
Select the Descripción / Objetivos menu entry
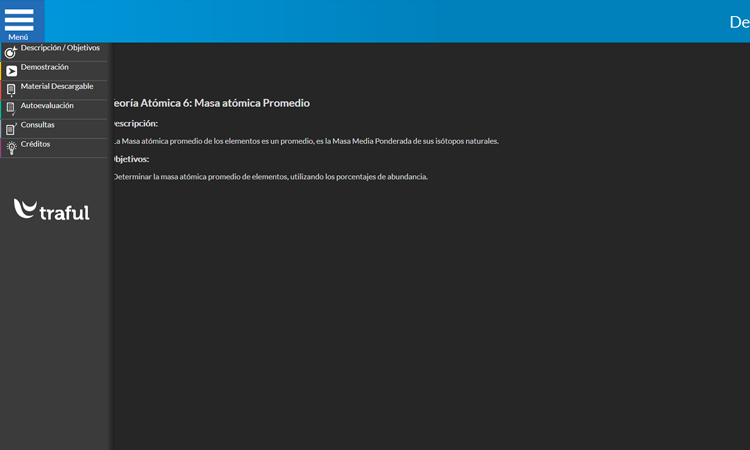tap(60, 48)
